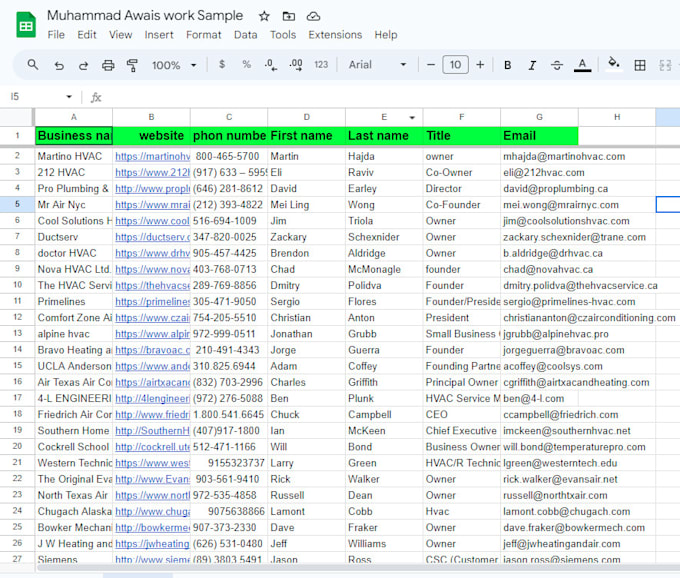
Task: Open column E dropdown arrow
Action: pyautogui.click(x=412, y=118)
